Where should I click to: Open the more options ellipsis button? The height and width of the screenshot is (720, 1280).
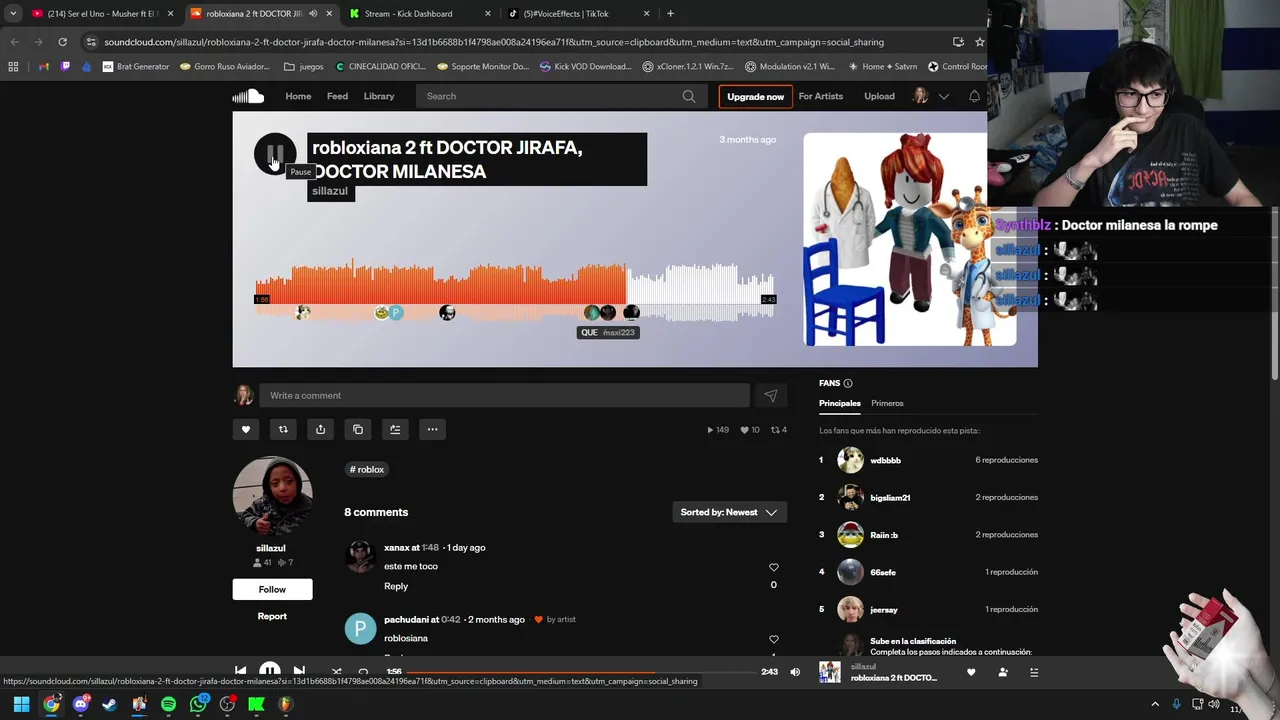(432, 429)
